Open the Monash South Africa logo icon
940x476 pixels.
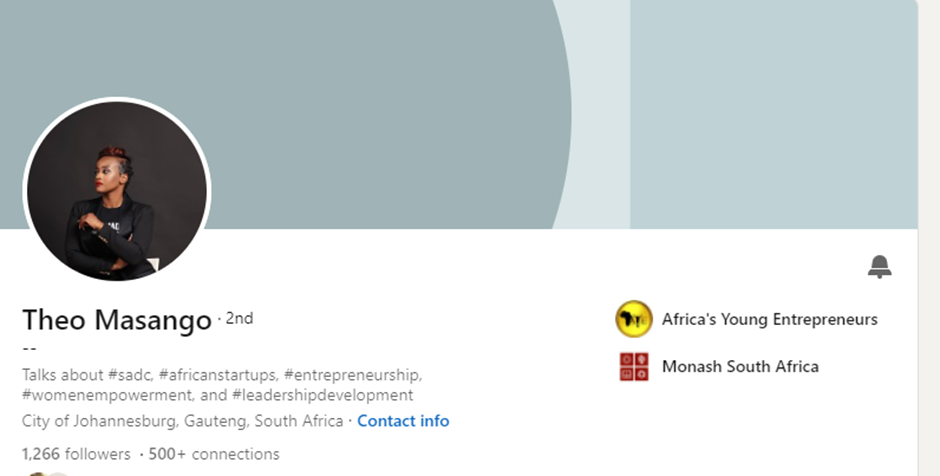coord(634,366)
